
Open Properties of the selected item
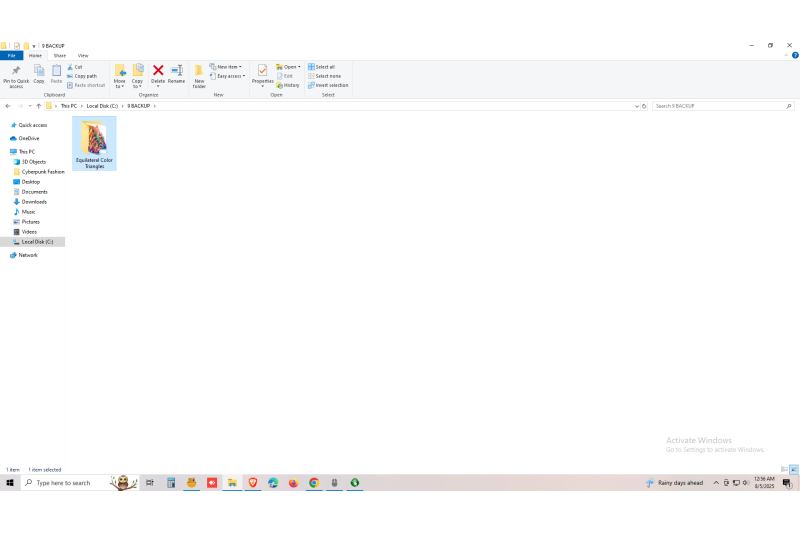pos(263,75)
